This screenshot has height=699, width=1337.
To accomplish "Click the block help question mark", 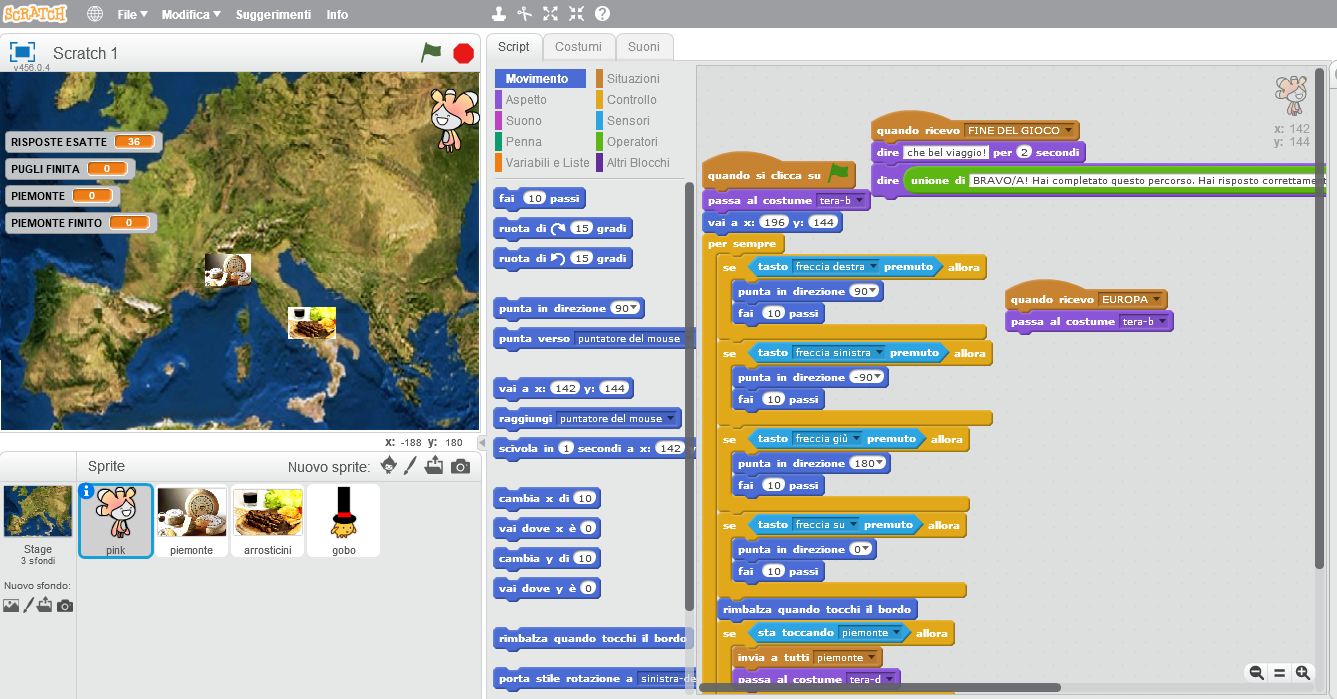I will tap(602, 14).
